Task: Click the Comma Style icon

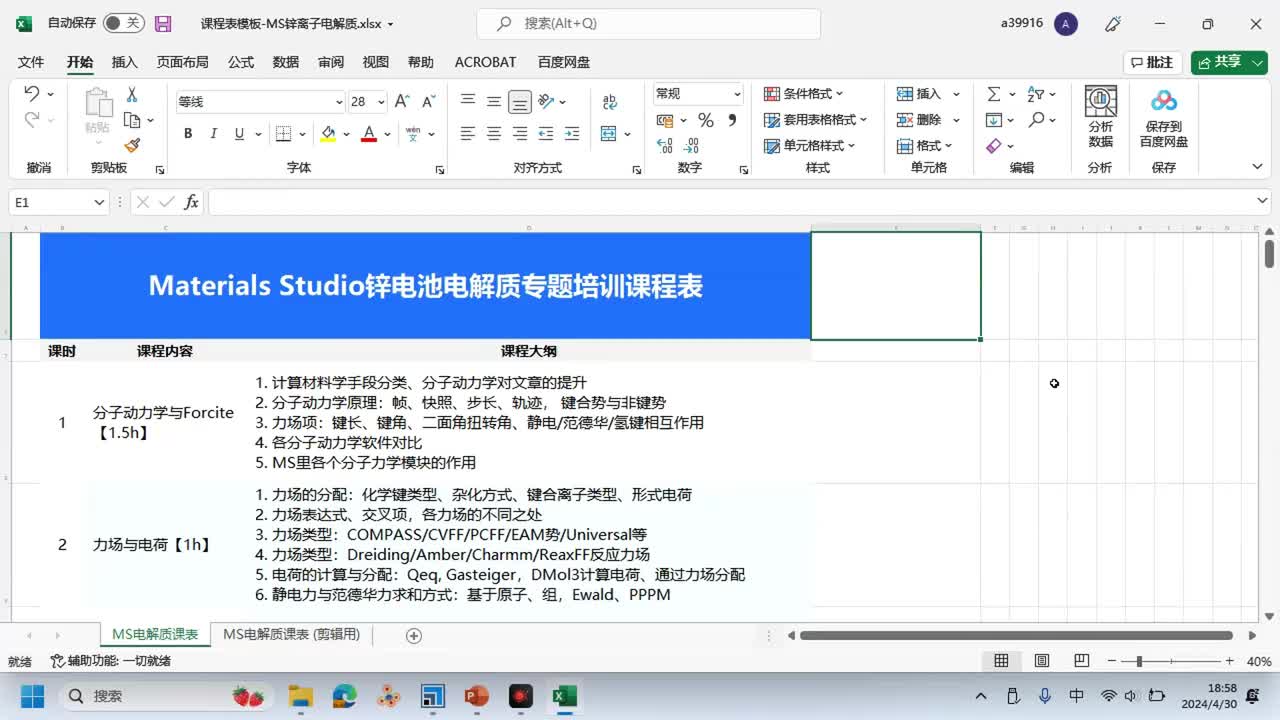Action: click(732, 120)
